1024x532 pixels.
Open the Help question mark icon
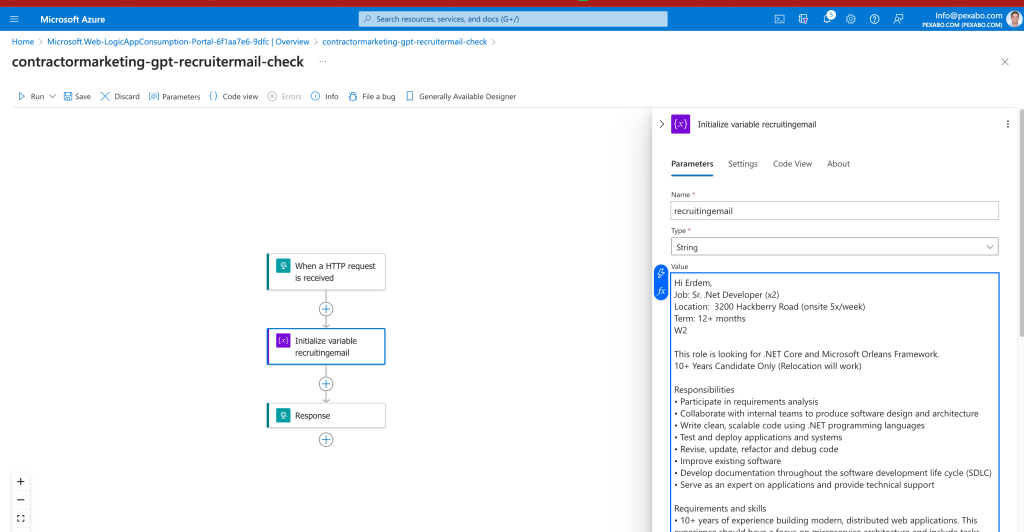(874, 20)
